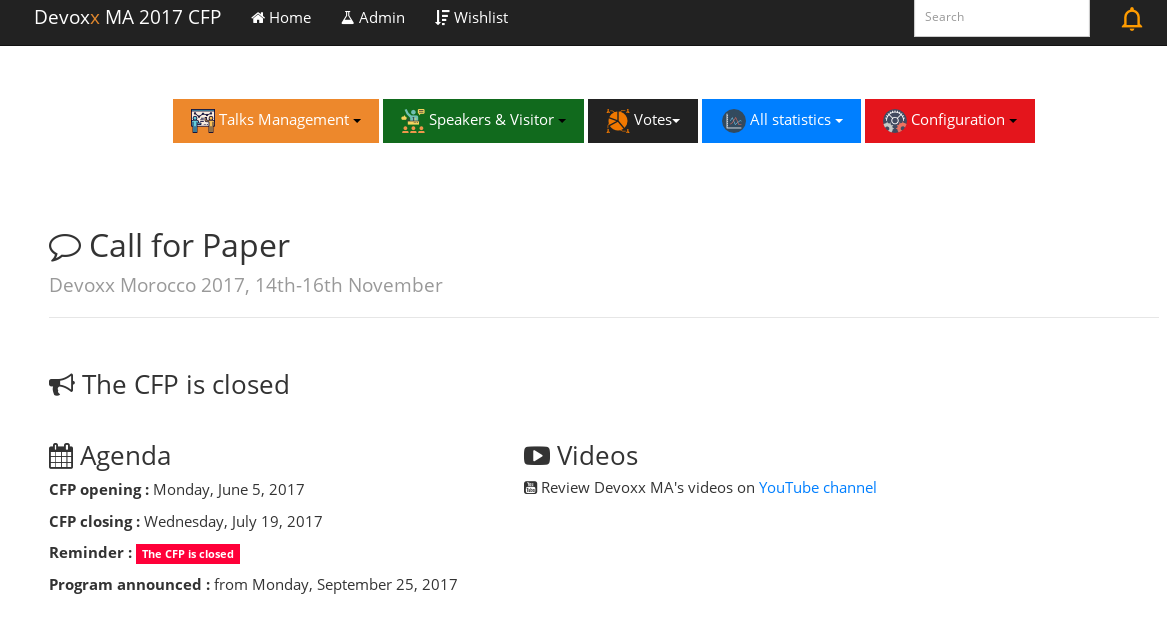
Task: Click the 'Reminder :' label
Action: 91,553
